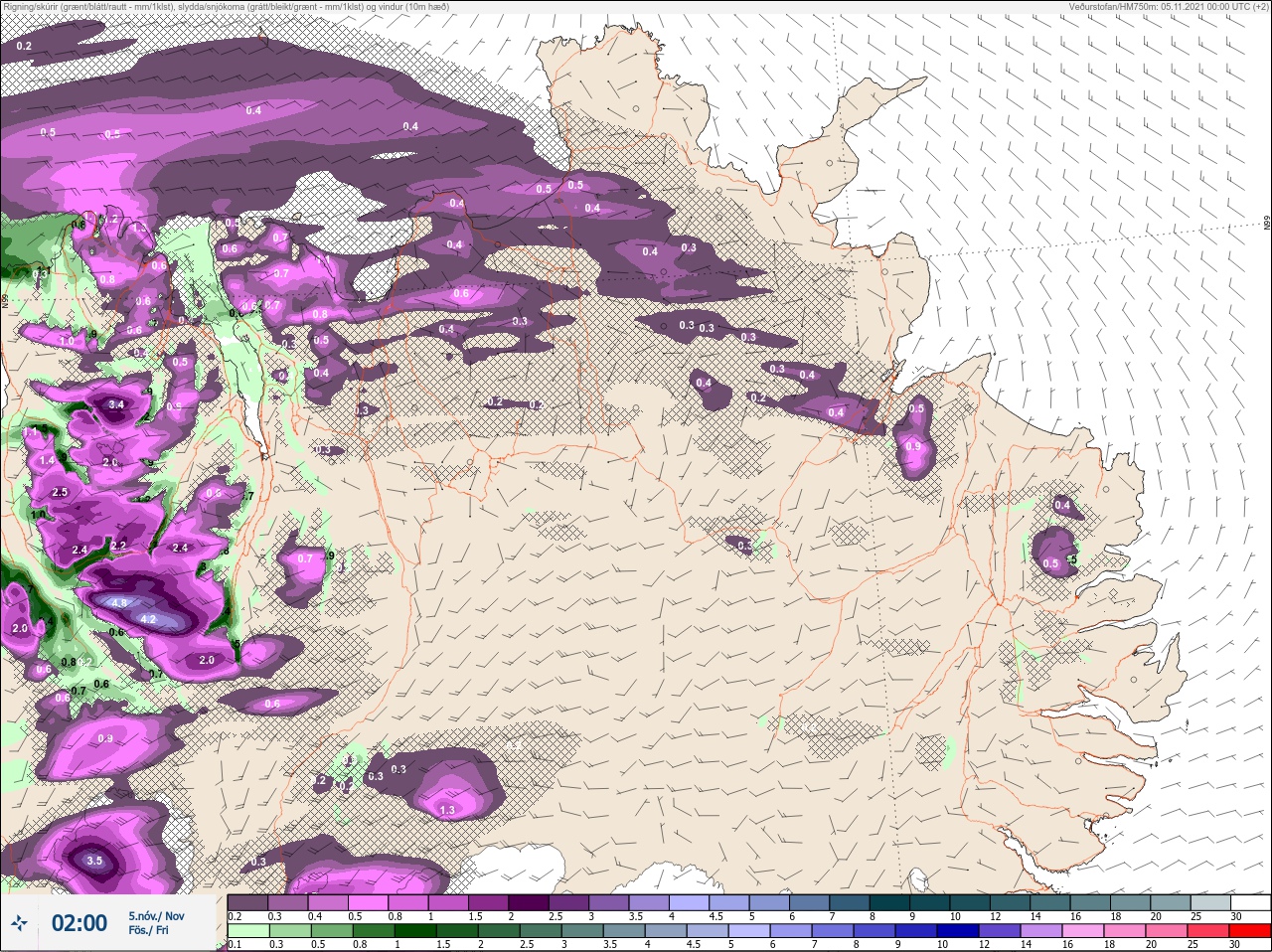
Task: Select the white swatch ending the upper legend row
Action: tap(1250, 902)
